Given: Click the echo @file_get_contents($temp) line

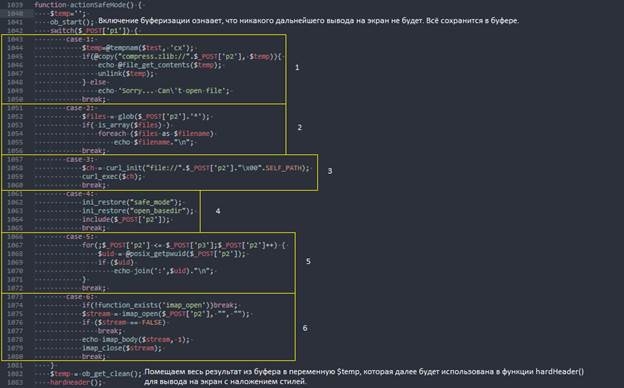Looking at the screenshot, I should [160, 65].
